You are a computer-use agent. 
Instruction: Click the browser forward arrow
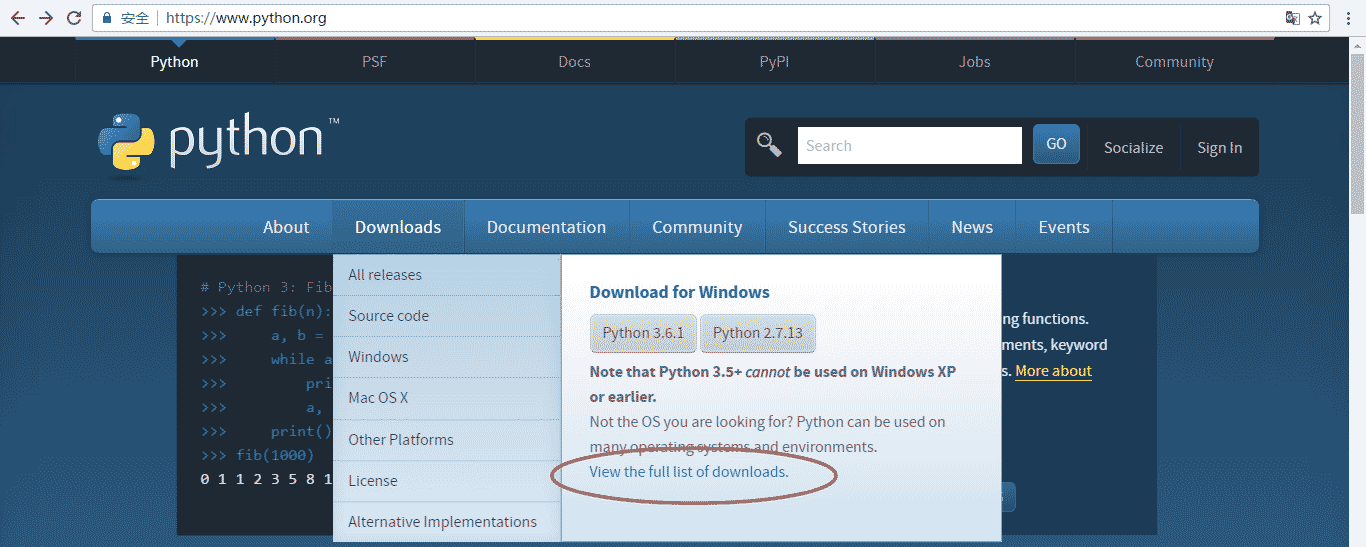tap(45, 18)
